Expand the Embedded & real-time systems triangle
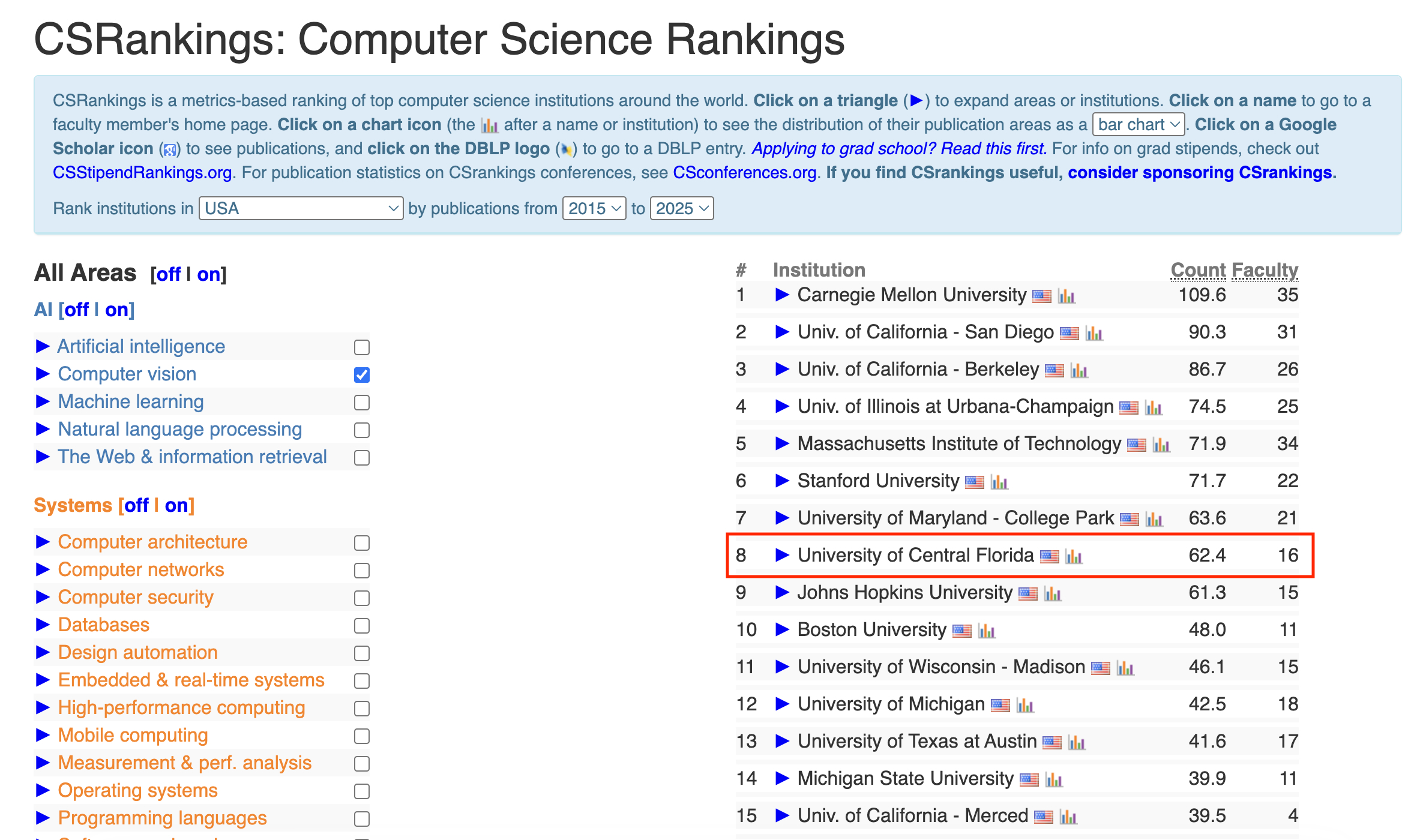The height and width of the screenshot is (840, 1420). [x=43, y=680]
